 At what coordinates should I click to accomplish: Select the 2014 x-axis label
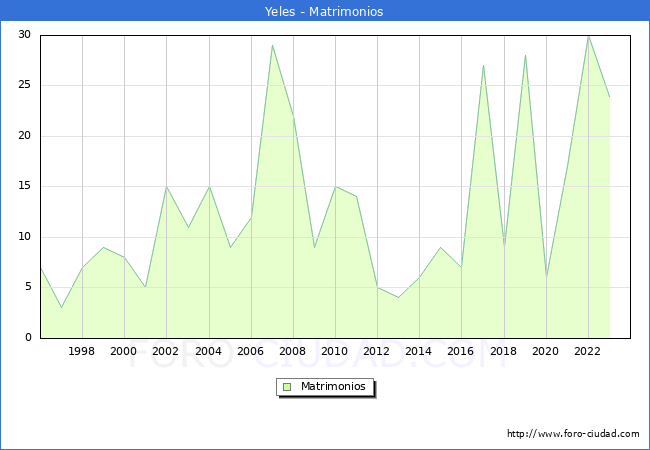point(419,351)
